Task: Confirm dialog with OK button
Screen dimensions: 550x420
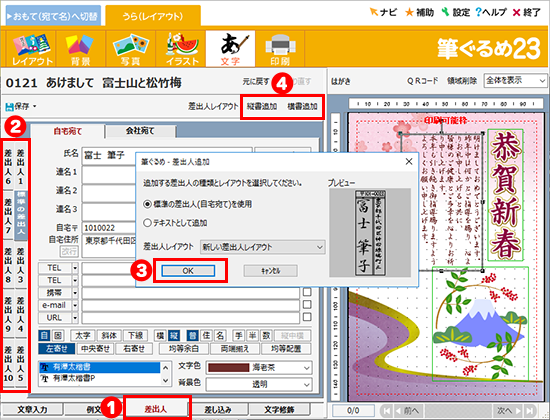Action: tap(188, 271)
